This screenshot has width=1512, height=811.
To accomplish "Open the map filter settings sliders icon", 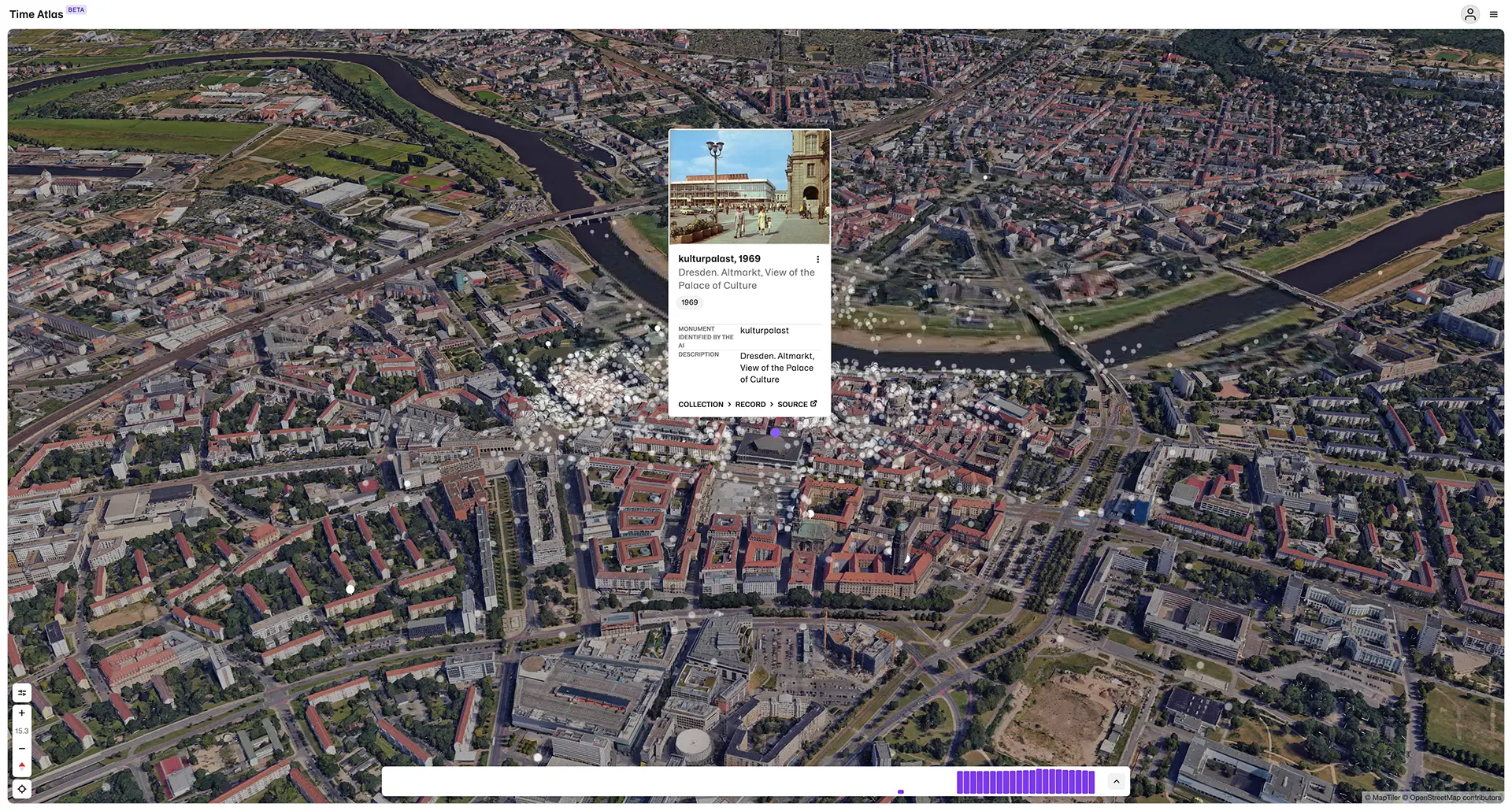I will coord(22,693).
